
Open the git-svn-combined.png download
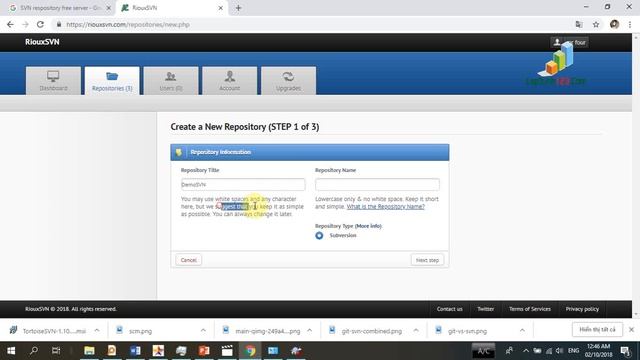click(x=371, y=331)
